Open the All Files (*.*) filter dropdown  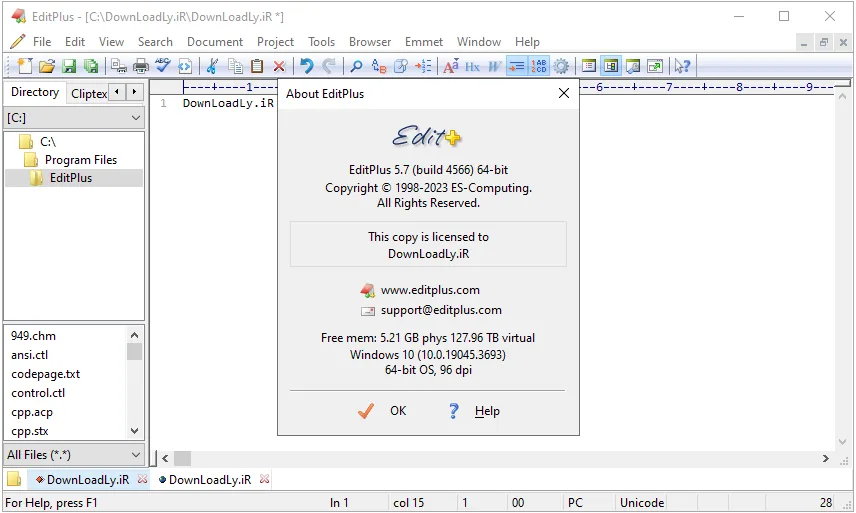74,455
